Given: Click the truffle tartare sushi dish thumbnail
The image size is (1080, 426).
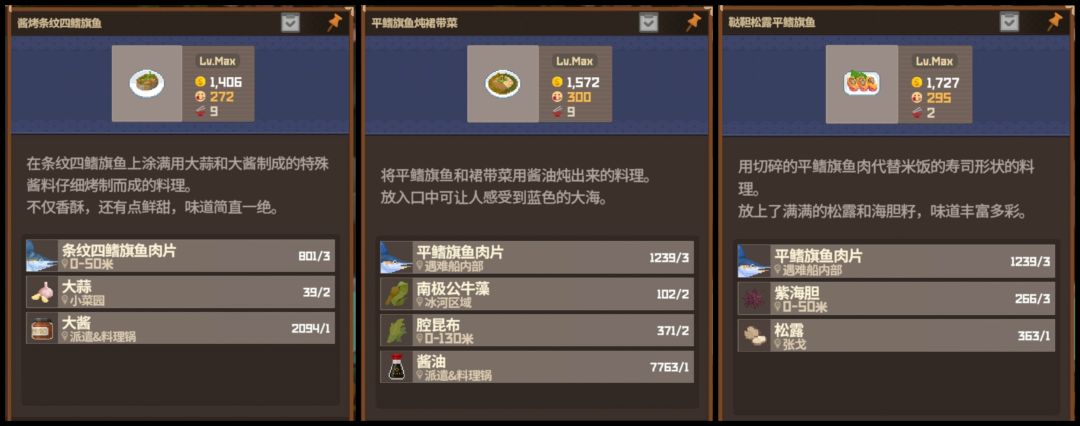Looking at the screenshot, I should click(x=862, y=83).
